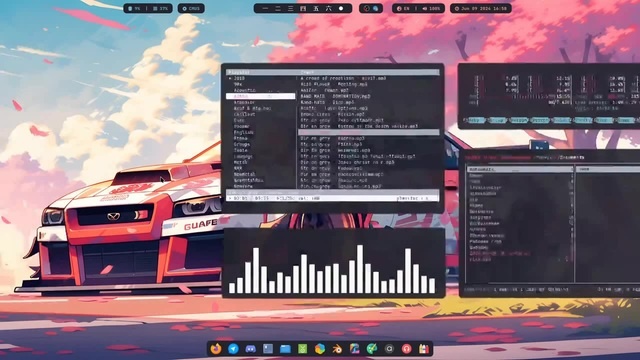Click the gray circle icon in the dock

pyautogui.click(x=389, y=349)
